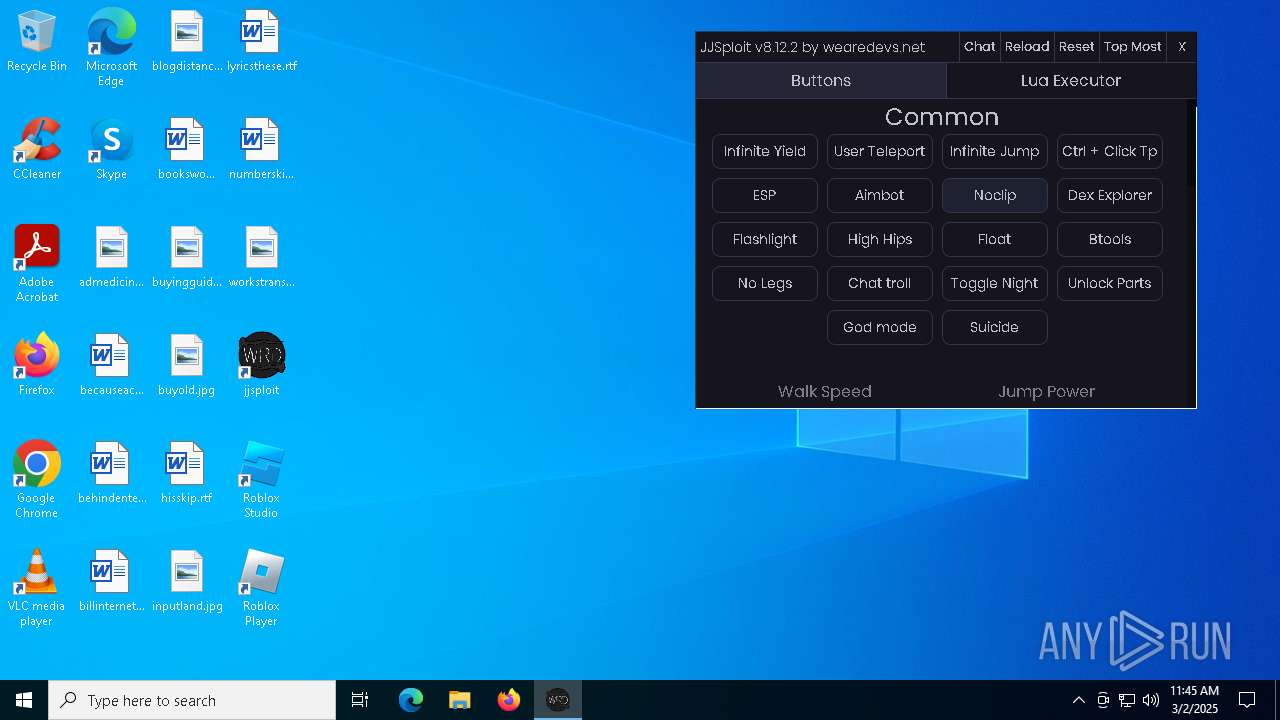Click the Unlock Parts button

[1110, 283]
